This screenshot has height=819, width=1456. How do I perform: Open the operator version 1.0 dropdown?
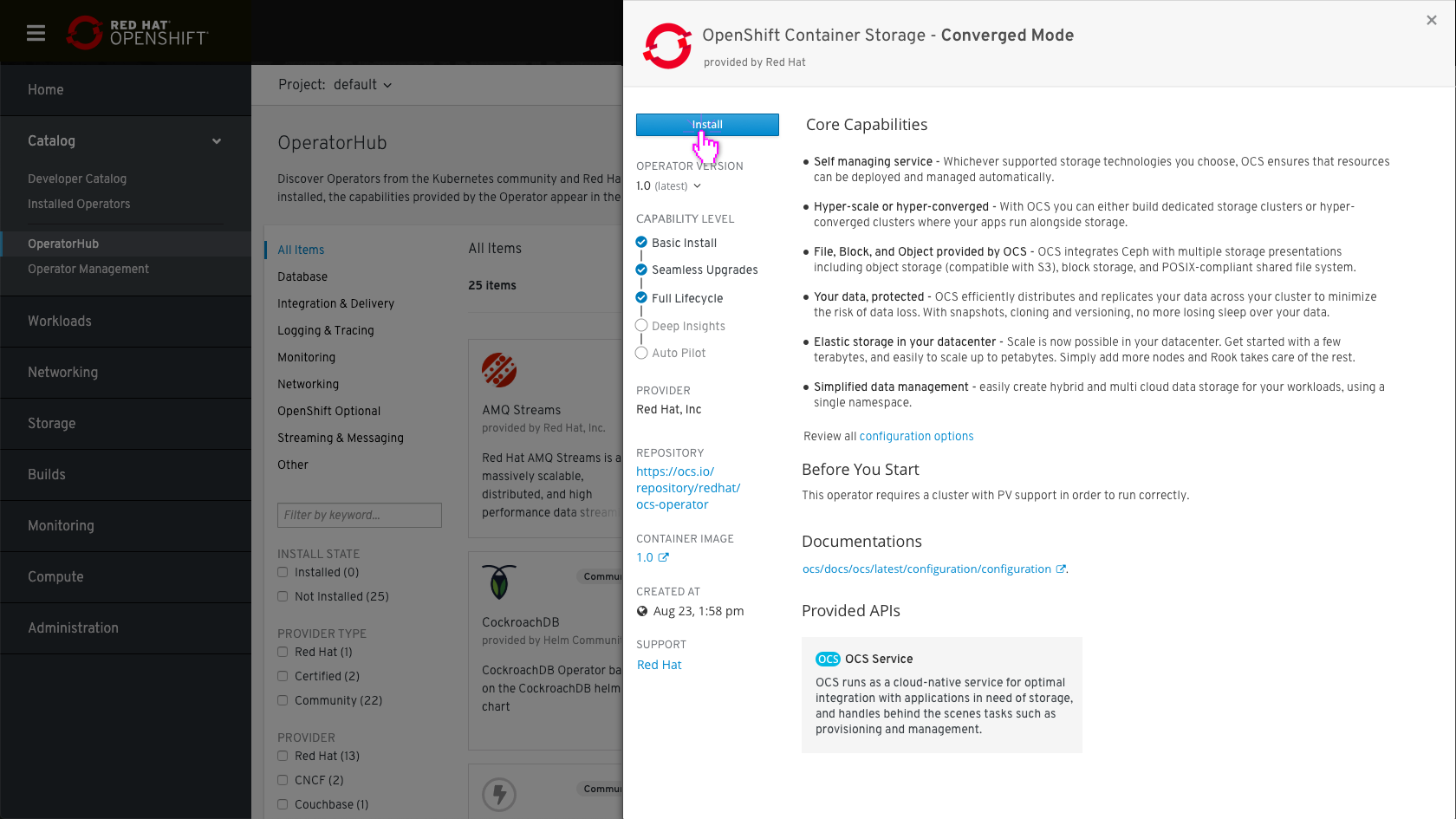(x=668, y=186)
